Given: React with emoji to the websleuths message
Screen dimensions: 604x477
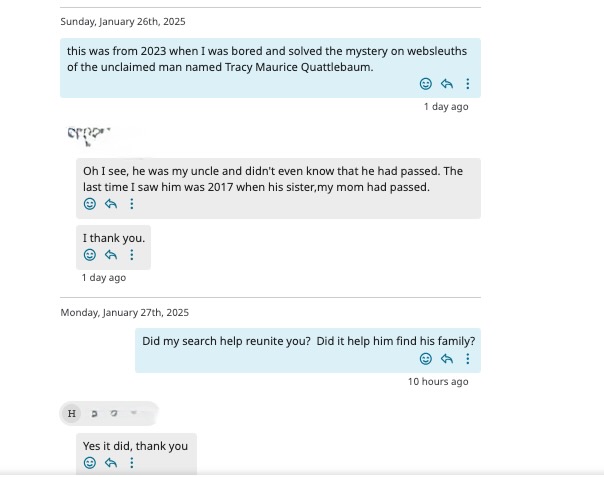Looking at the screenshot, I should tap(426, 84).
